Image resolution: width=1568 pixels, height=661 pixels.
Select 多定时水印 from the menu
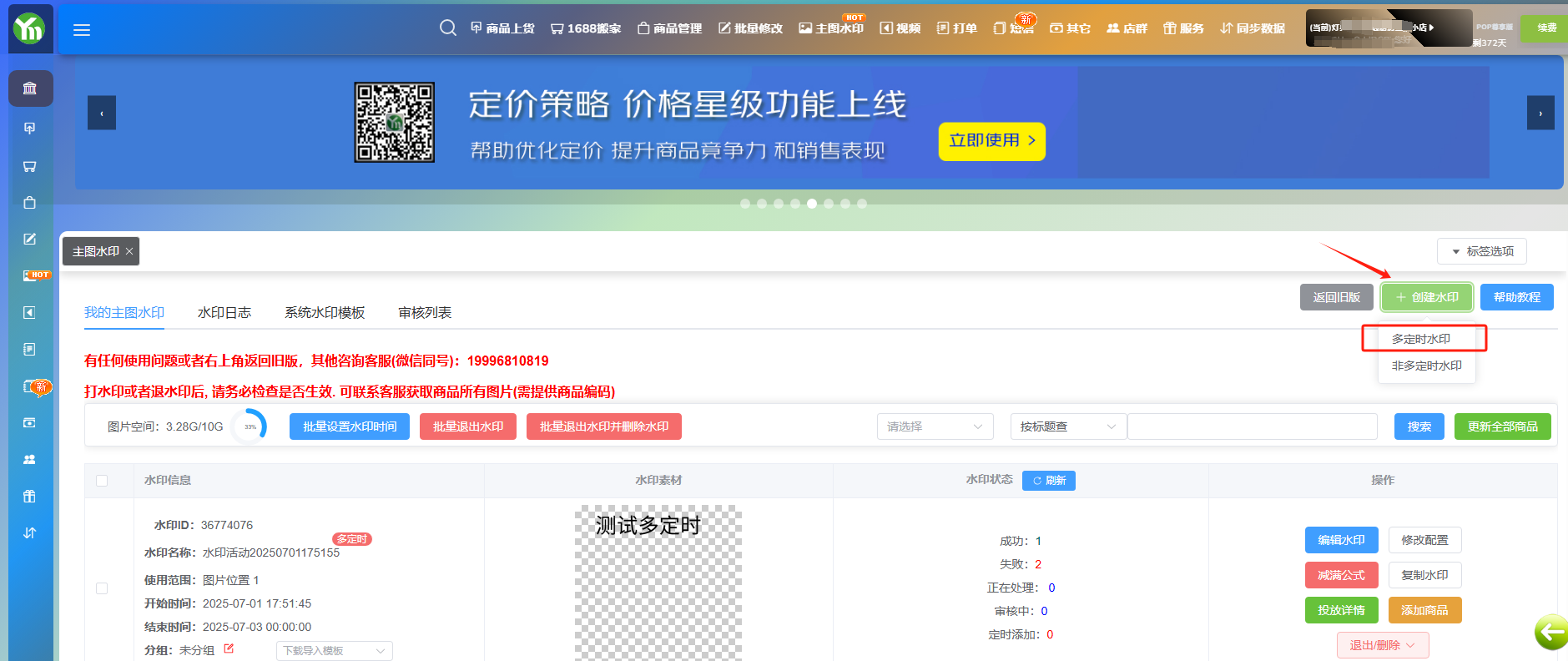[1421, 339]
